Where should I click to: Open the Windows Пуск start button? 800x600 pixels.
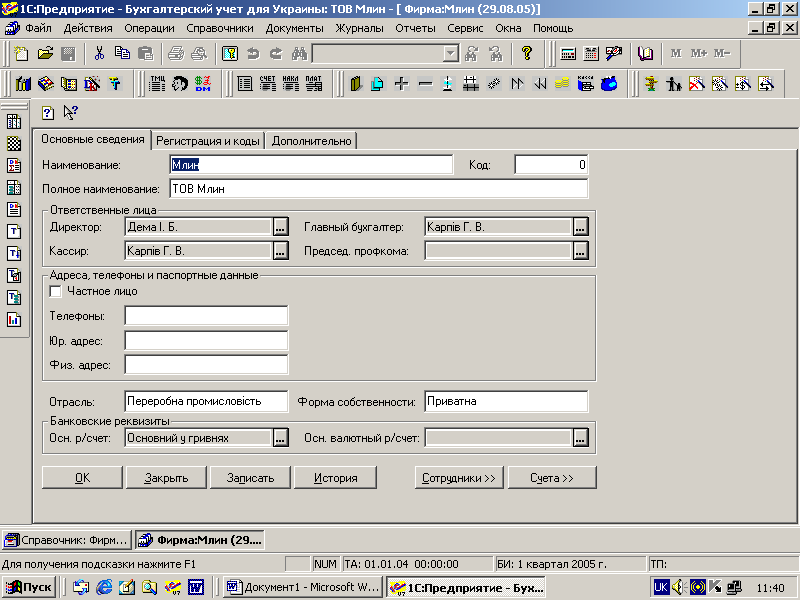[29, 587]
